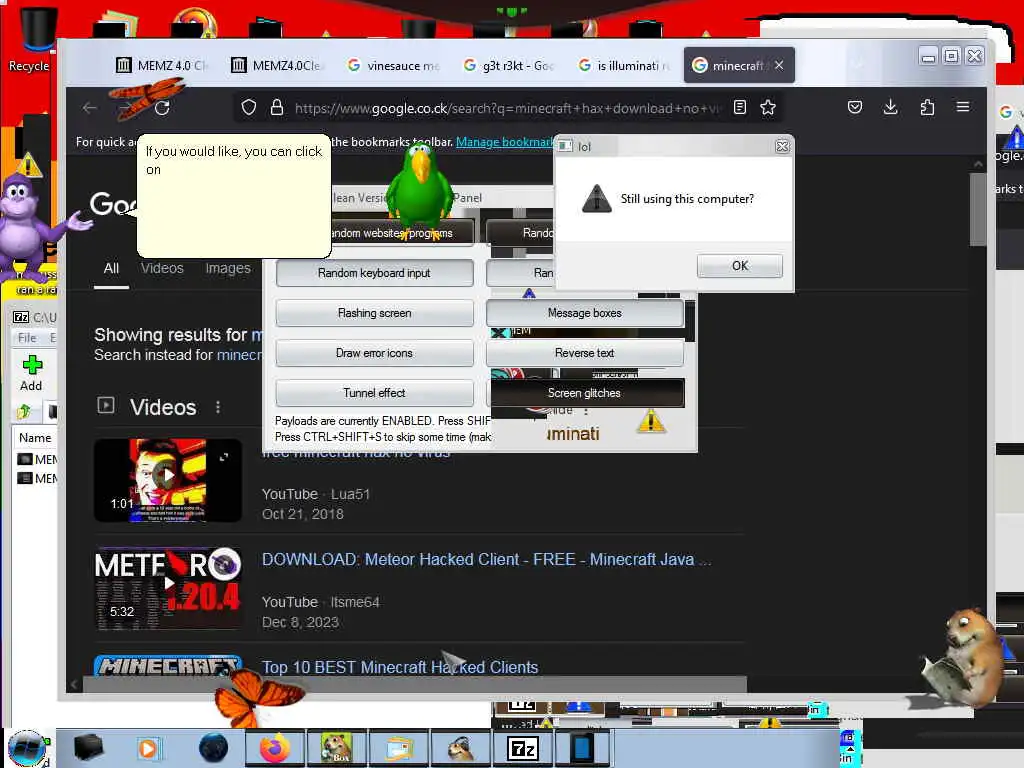Open the hamster Box taskbar icon
Image resolution: width=1024 pixels, height=768 pixels.
tap(337, 748)
